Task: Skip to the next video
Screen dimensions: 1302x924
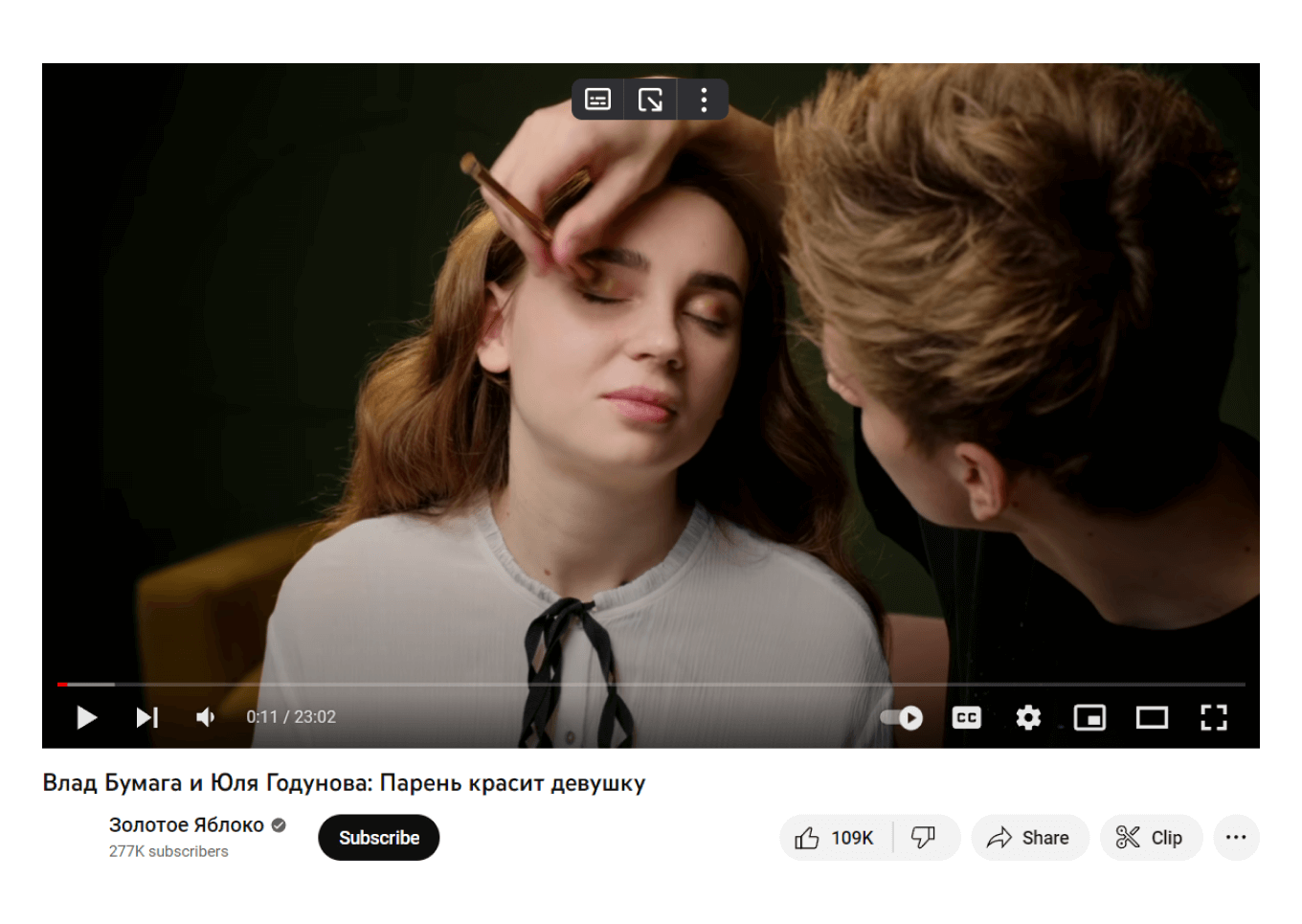Action: 146,717
